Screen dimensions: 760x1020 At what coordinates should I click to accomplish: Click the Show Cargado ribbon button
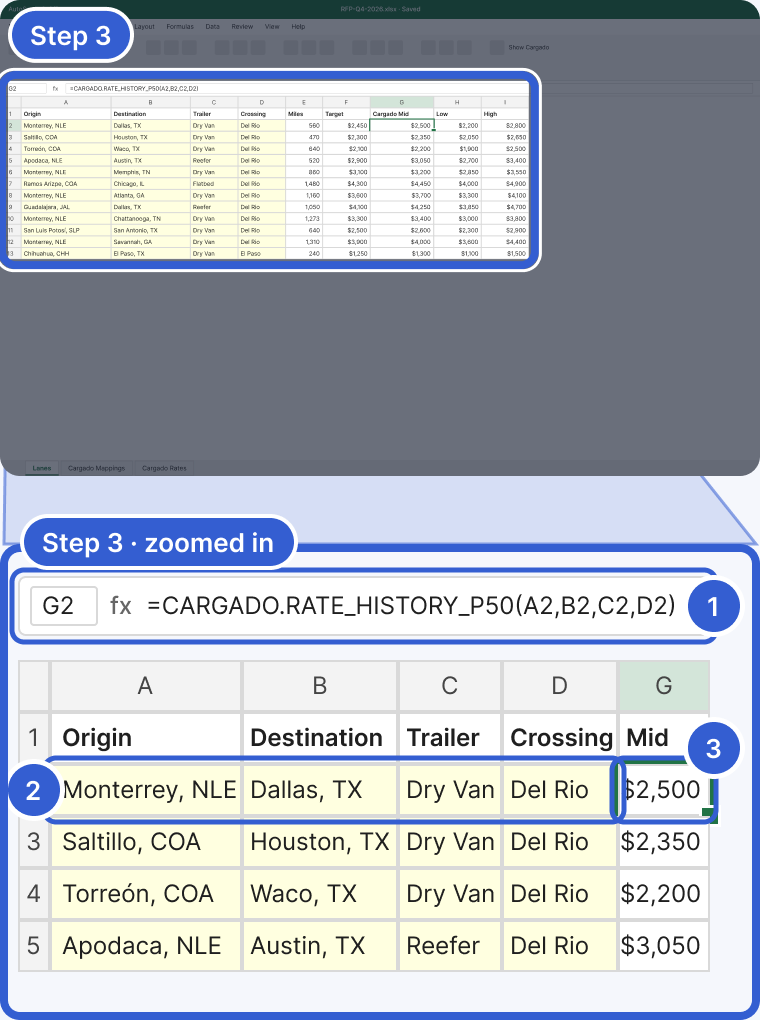pos(520,47)
